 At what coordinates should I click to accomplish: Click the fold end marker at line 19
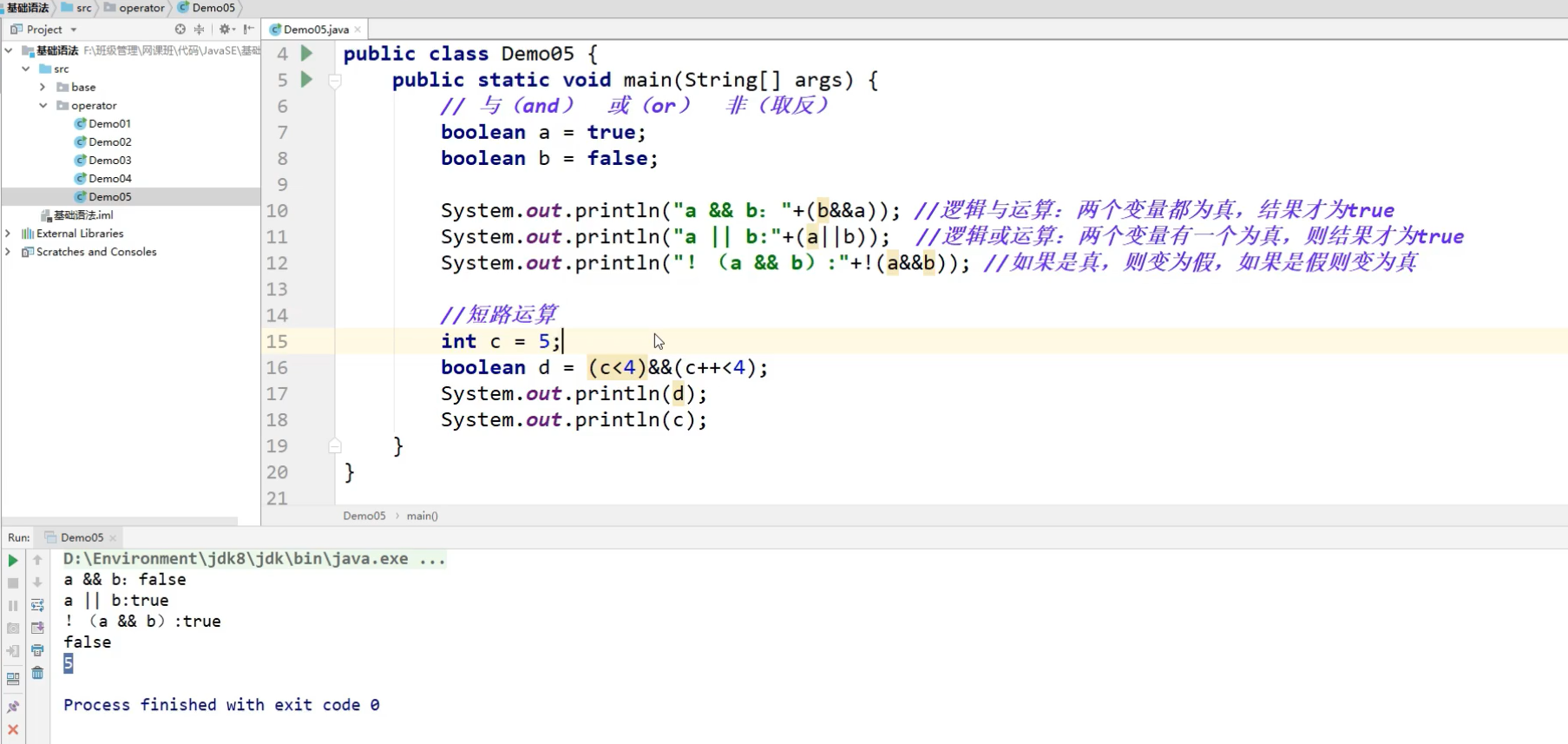click(335, 446)
